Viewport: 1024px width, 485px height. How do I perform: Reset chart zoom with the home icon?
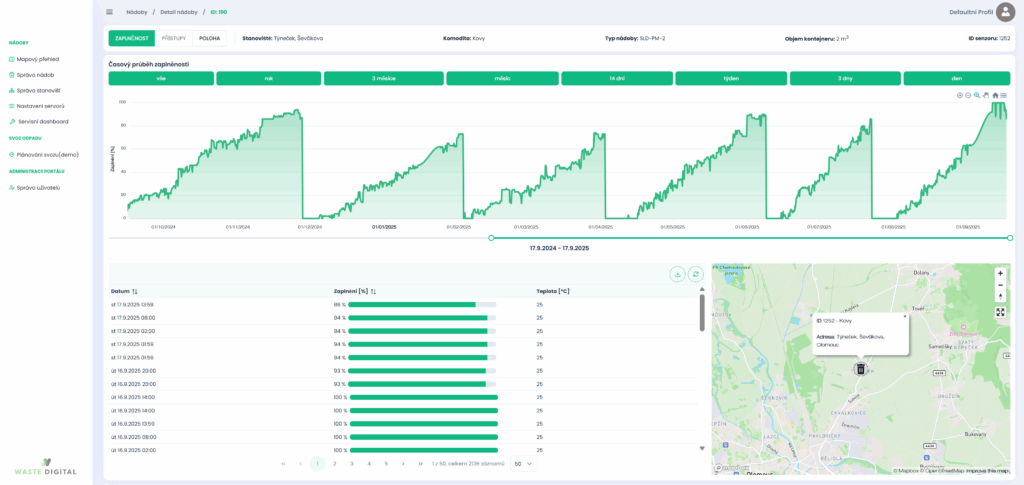995,95
